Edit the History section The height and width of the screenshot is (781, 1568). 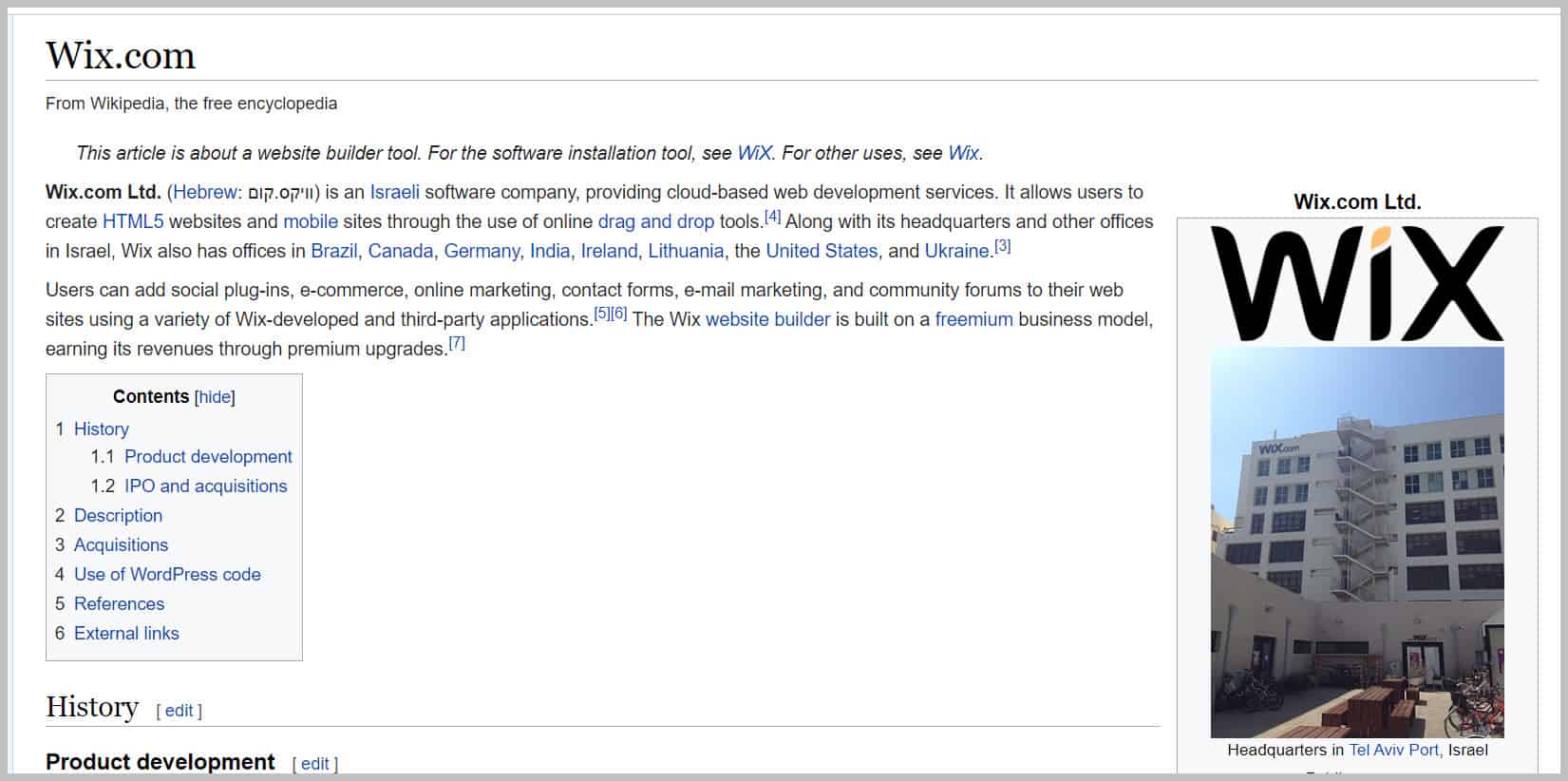(179, 711)
